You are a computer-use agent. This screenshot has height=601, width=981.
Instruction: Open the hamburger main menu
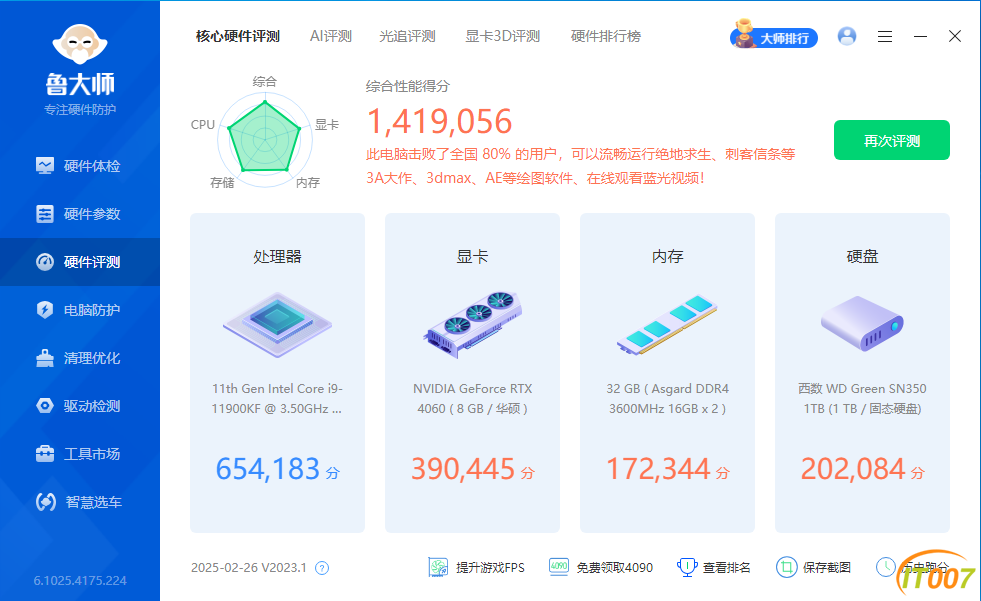pos(885,37)
